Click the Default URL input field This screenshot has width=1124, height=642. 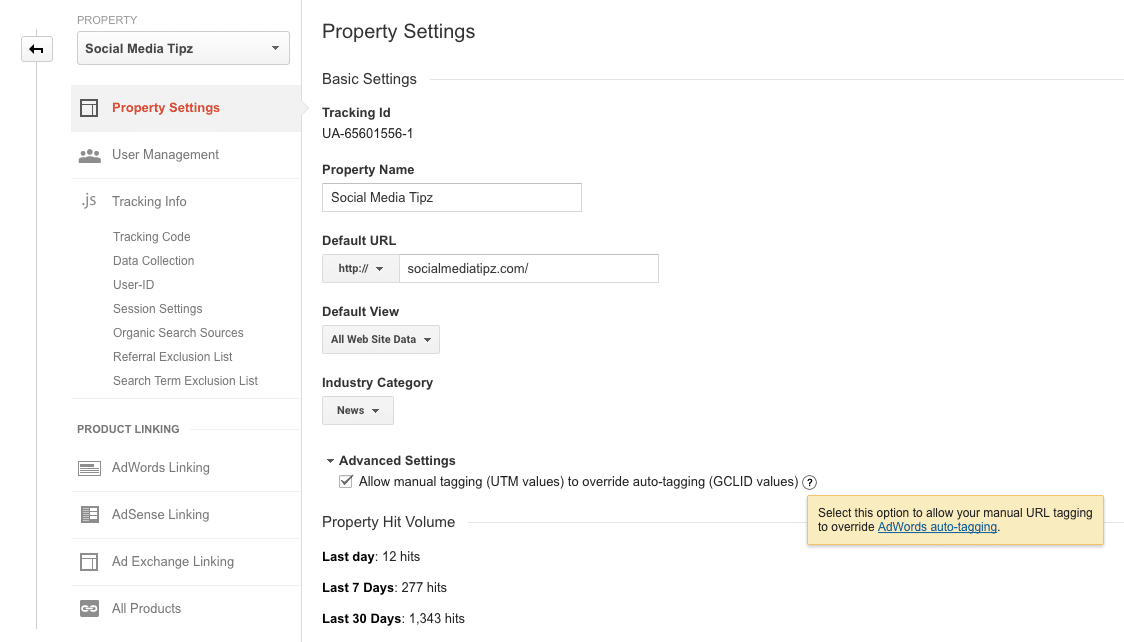[x=529, y=269]
